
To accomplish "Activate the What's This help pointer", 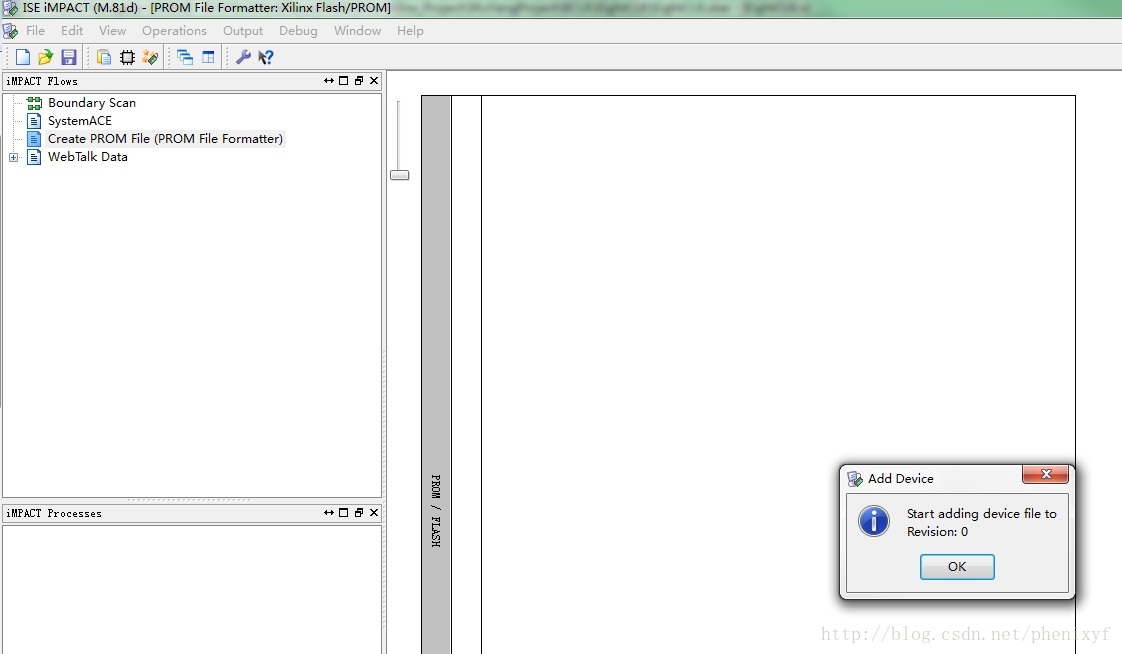I will [x=266, y=57].
